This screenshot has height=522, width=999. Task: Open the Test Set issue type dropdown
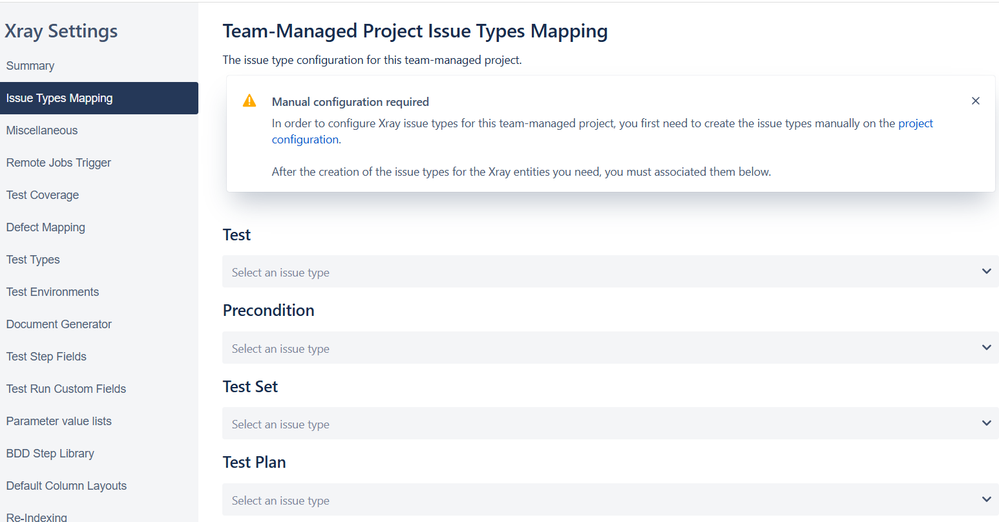coord(610,423)
